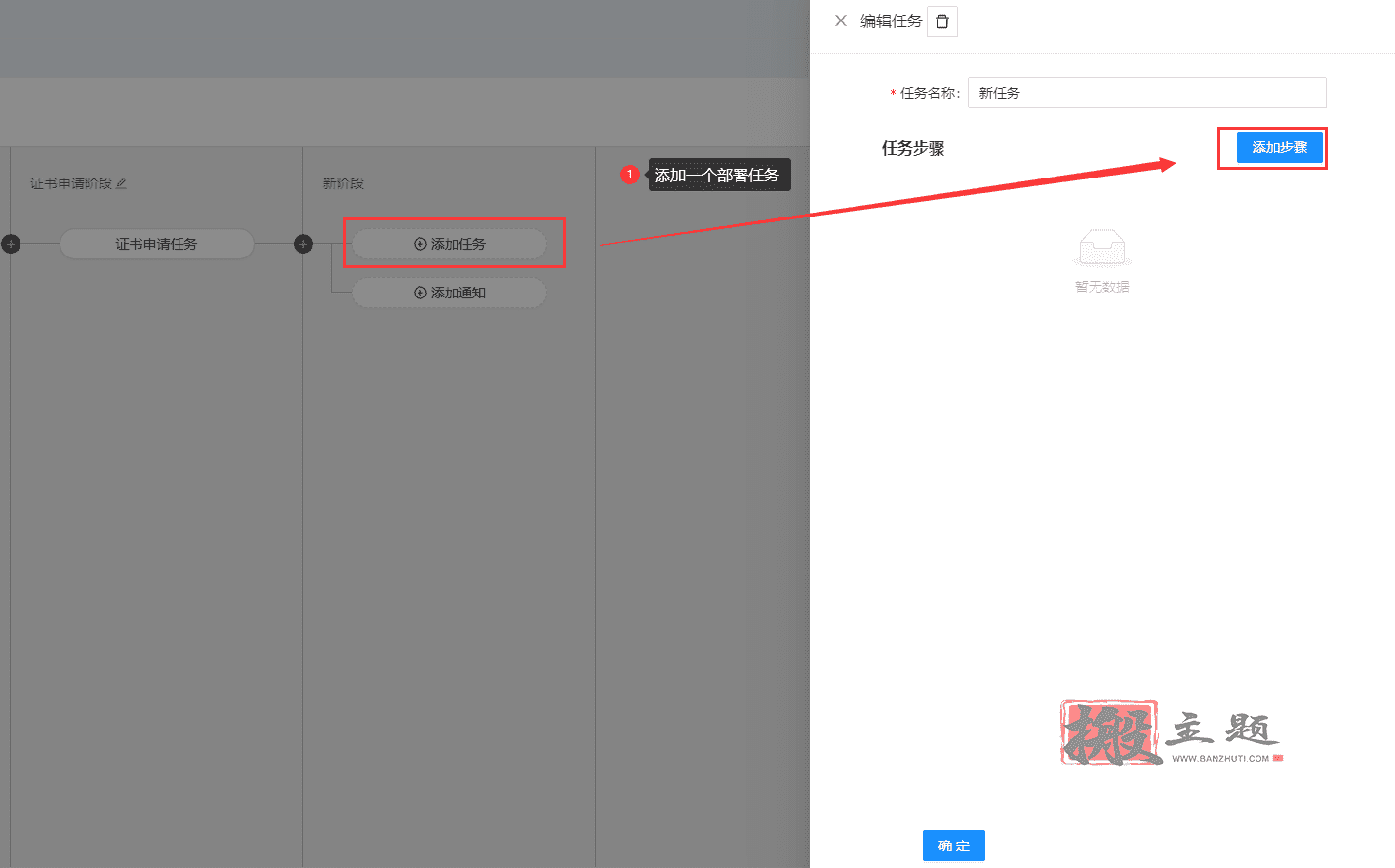Select the 新阶段 stage title
Screen dimensions: 1395x868
pos(342,183)
